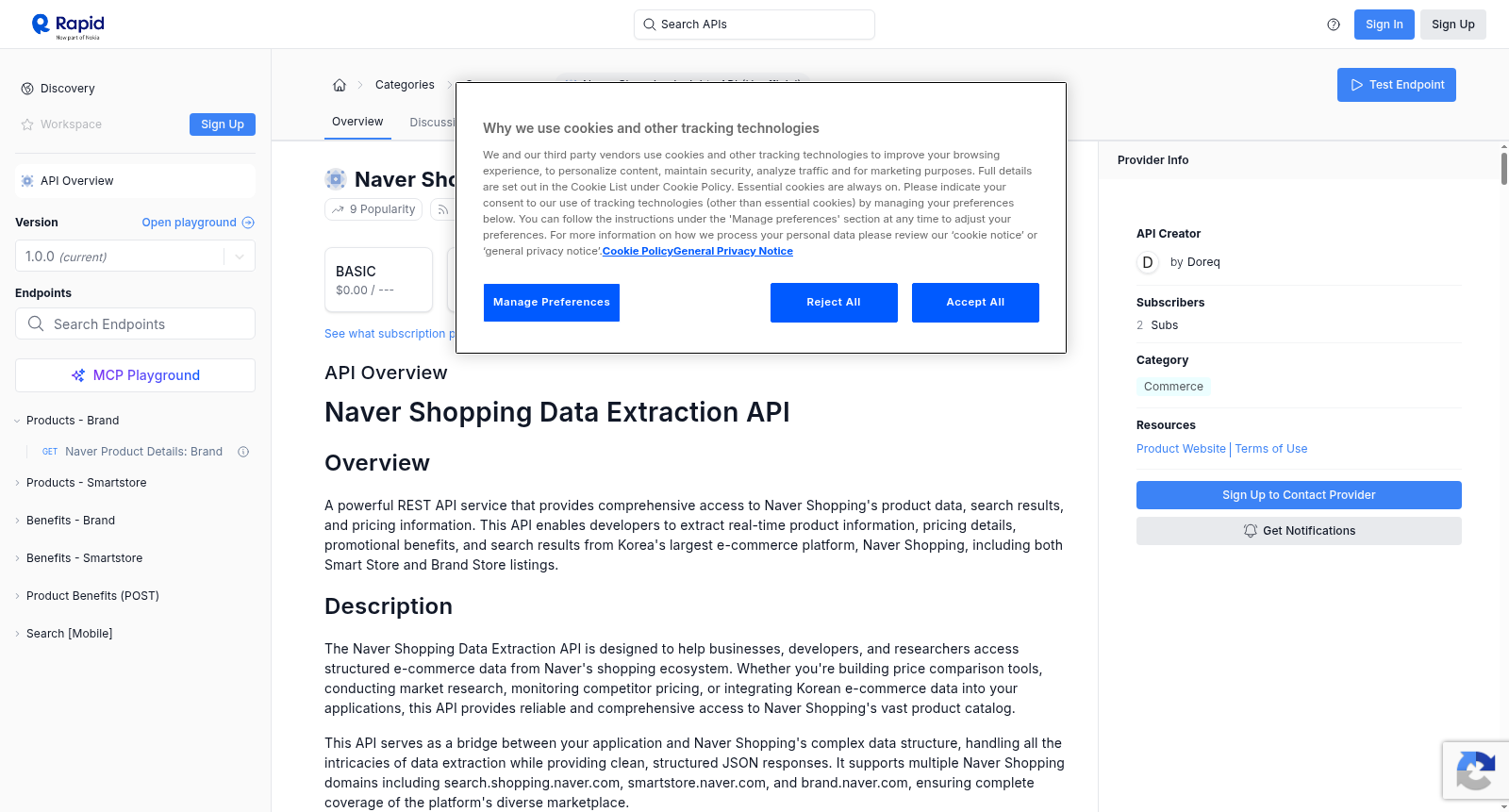The width and height of the screenshot is (1509, 812).
Task: Click Reject All cookies
Action: click(834, 303)
